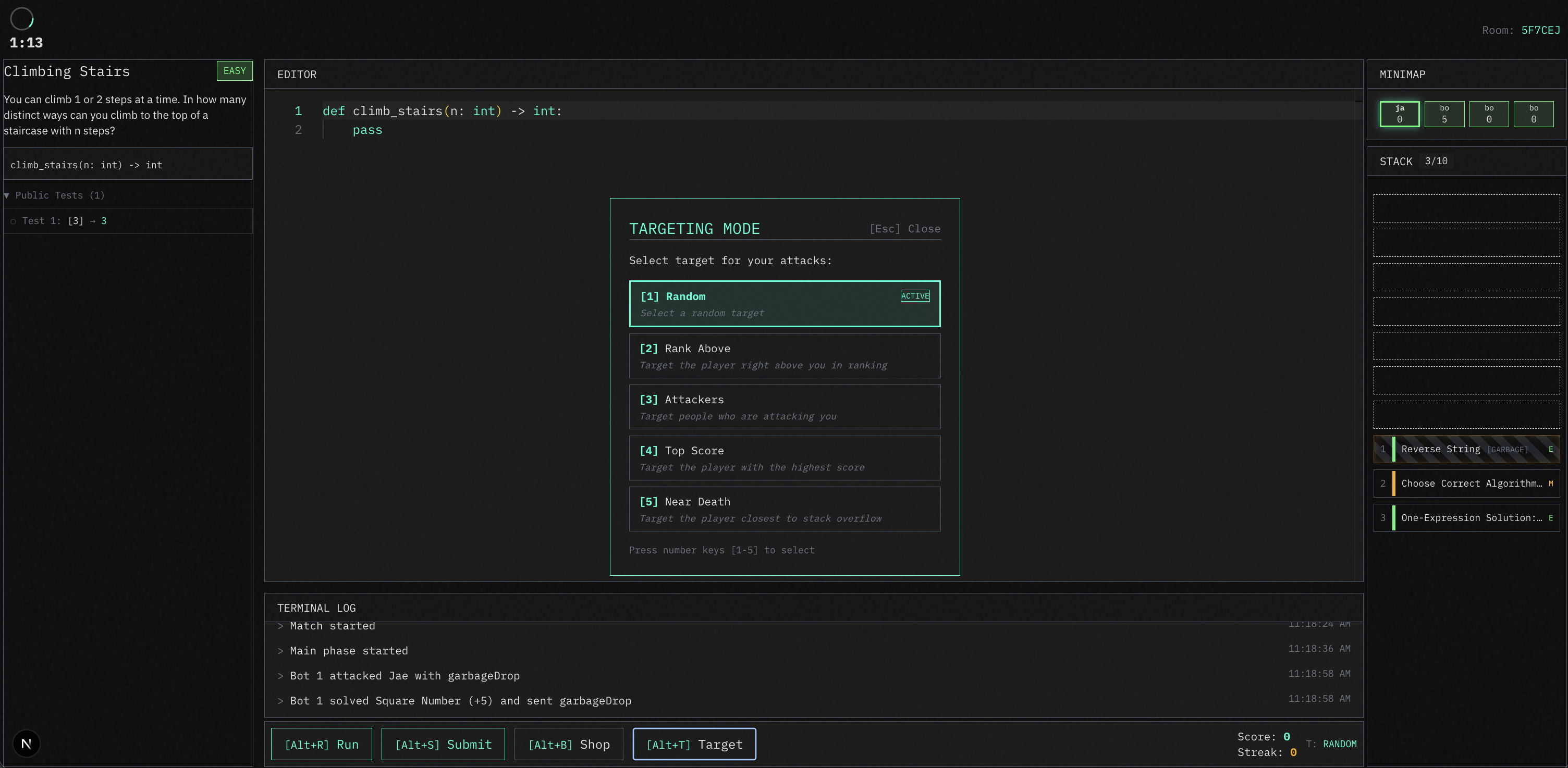Pick Near Death targeting option
The width and height of the screenshot is (1568, 768).
pyautogui.click(x=784, y=509)
